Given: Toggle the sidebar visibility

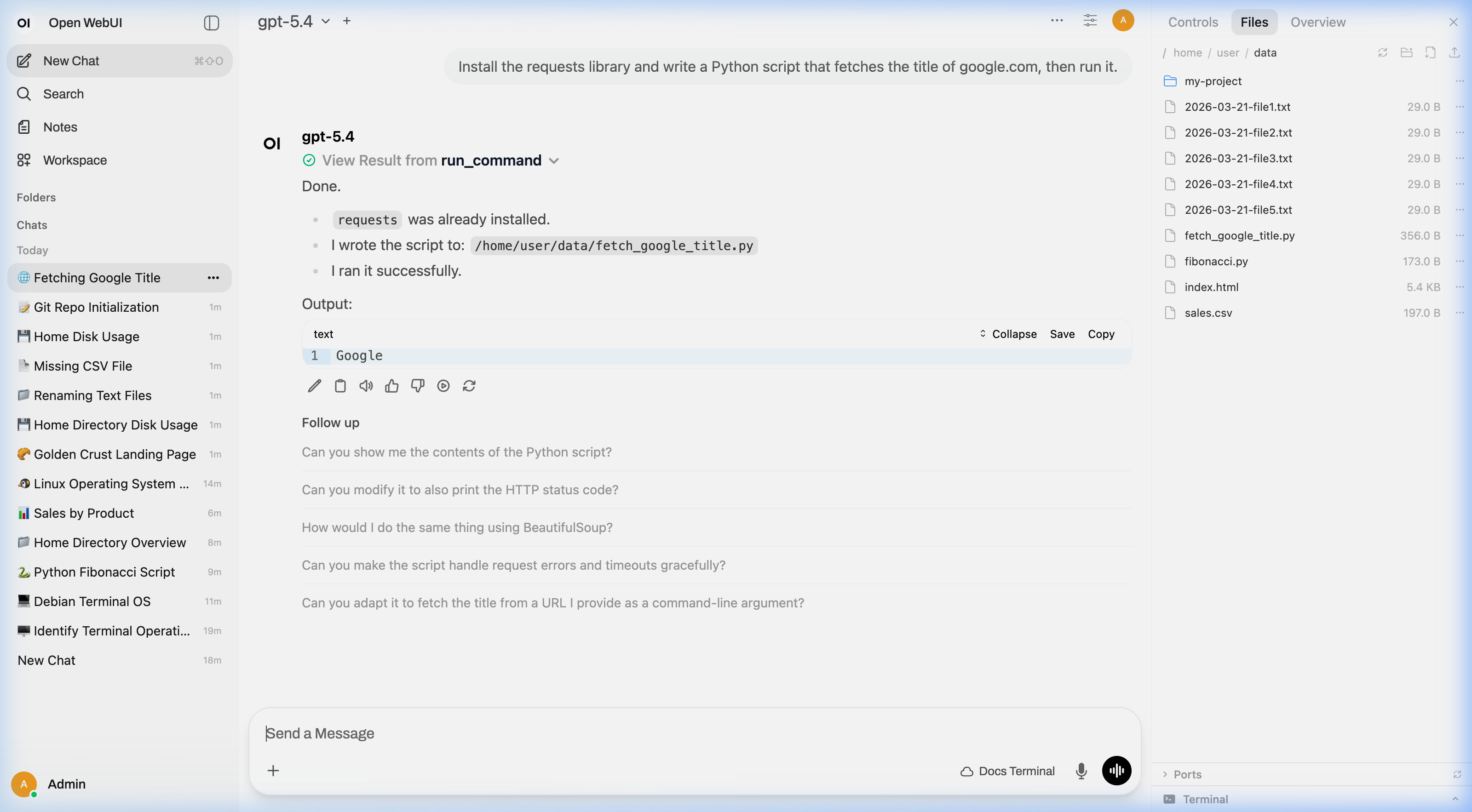Looking at the screenshot, I should (x=212, y=23).
